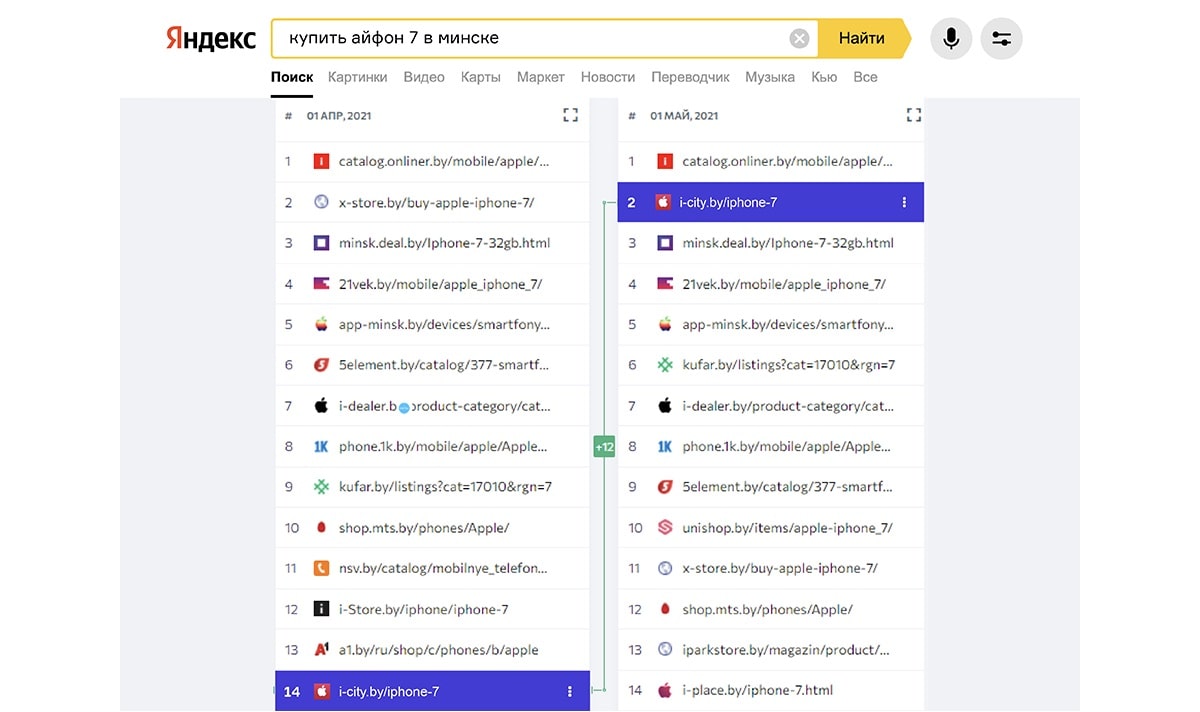Click the nsv.by orange favicon
This screenshot has height=712, width=1200.
321,568
